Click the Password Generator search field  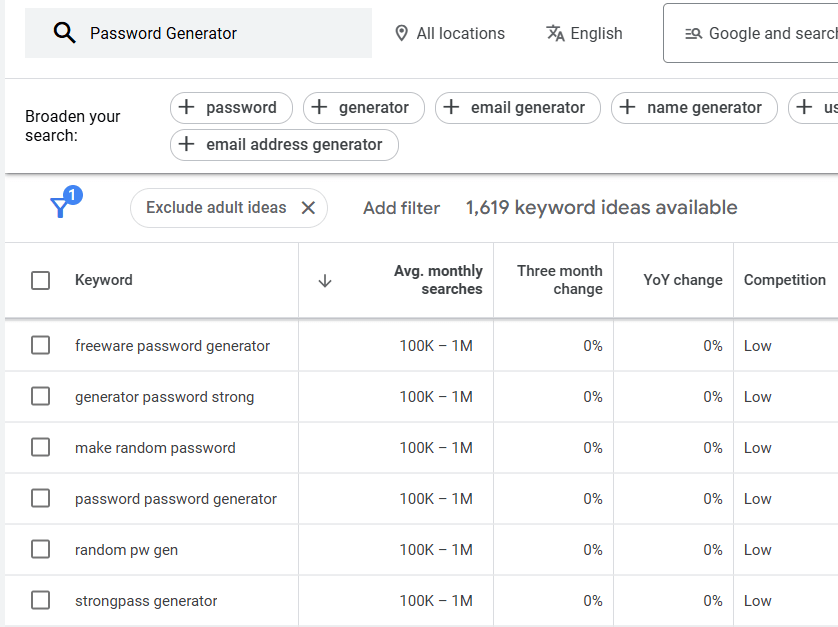pos(198,33)
